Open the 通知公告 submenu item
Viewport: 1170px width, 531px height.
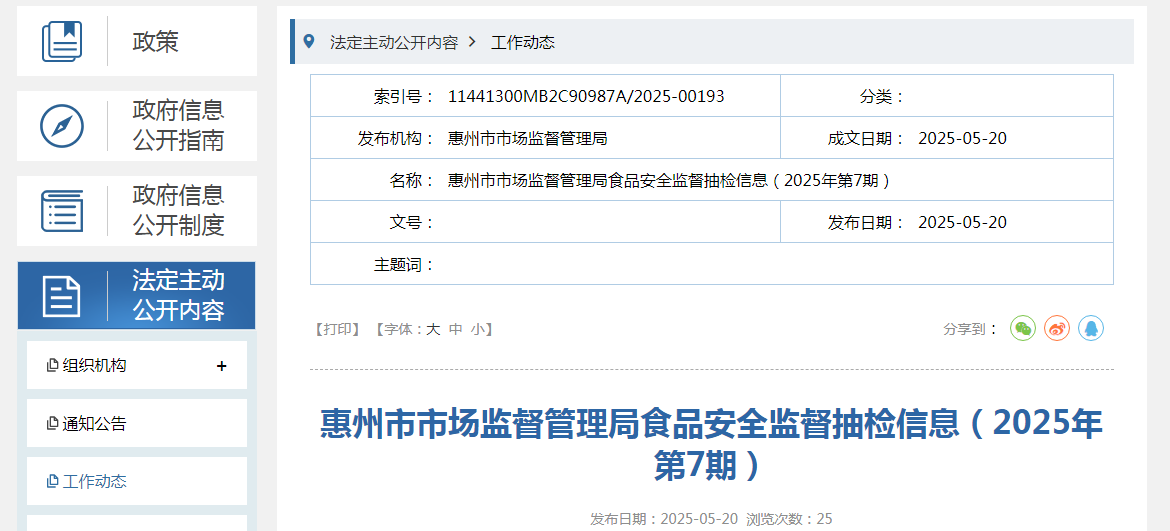137,423
